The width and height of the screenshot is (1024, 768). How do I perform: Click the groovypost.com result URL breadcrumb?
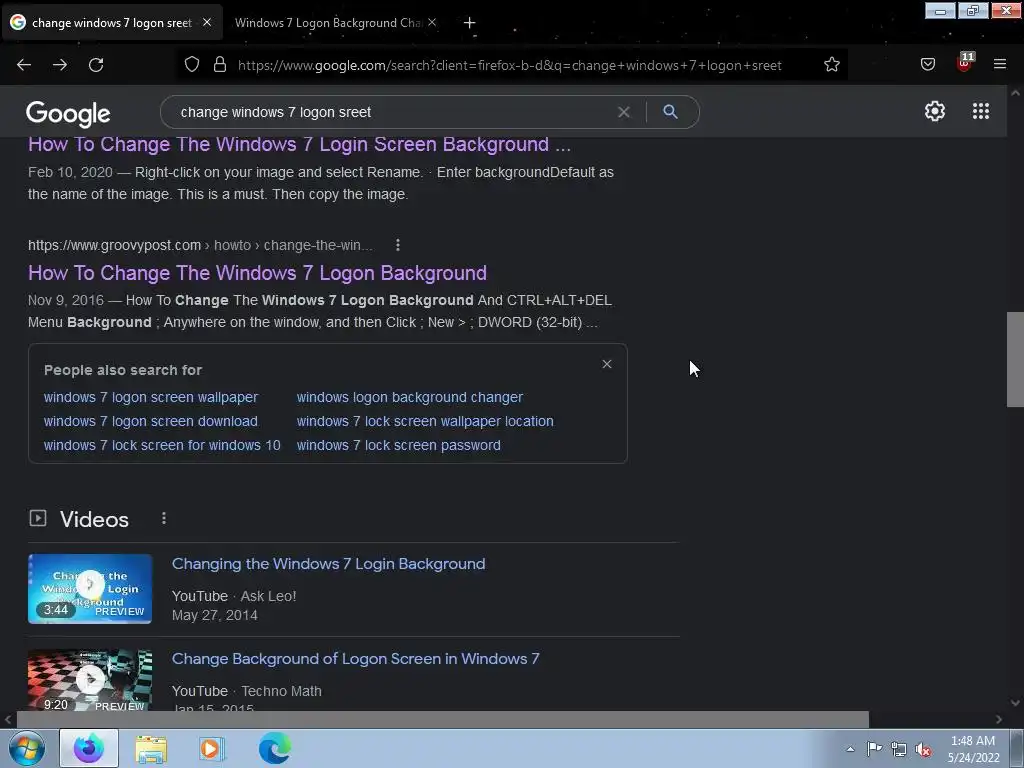[x=200, y=246]
